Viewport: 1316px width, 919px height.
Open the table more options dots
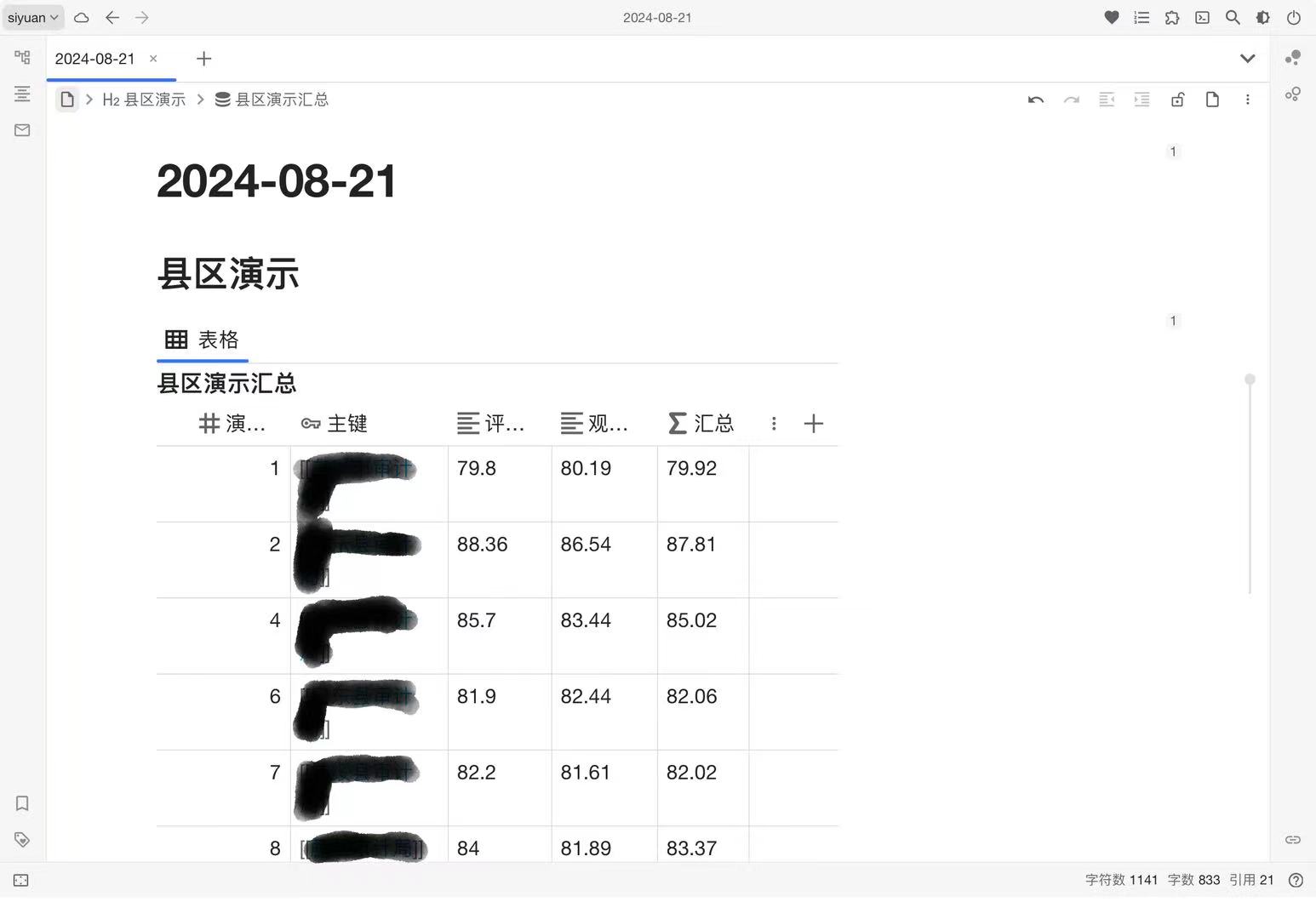coord(774,423)
